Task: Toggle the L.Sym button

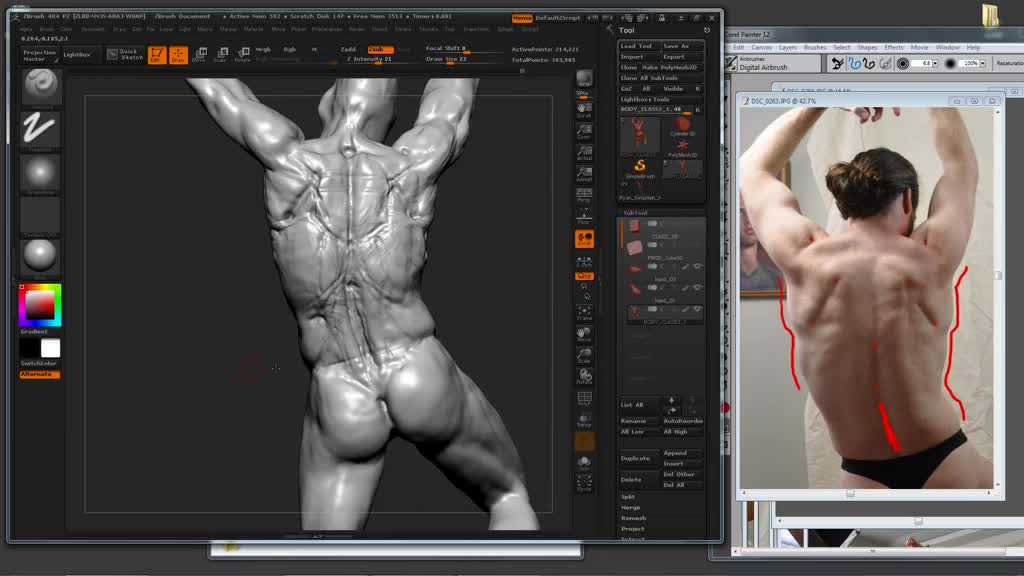Action: pos(584,261)
